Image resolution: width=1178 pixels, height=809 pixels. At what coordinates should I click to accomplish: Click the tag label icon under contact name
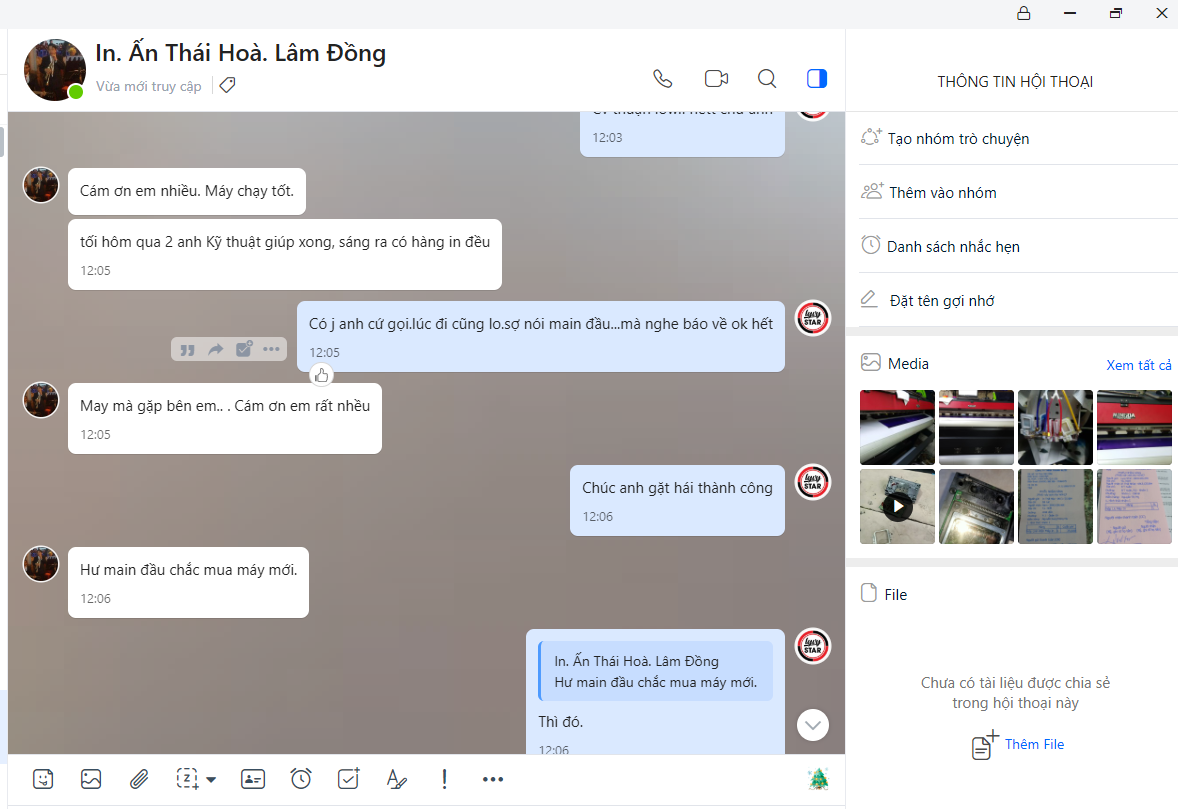[x=227, y=86]
